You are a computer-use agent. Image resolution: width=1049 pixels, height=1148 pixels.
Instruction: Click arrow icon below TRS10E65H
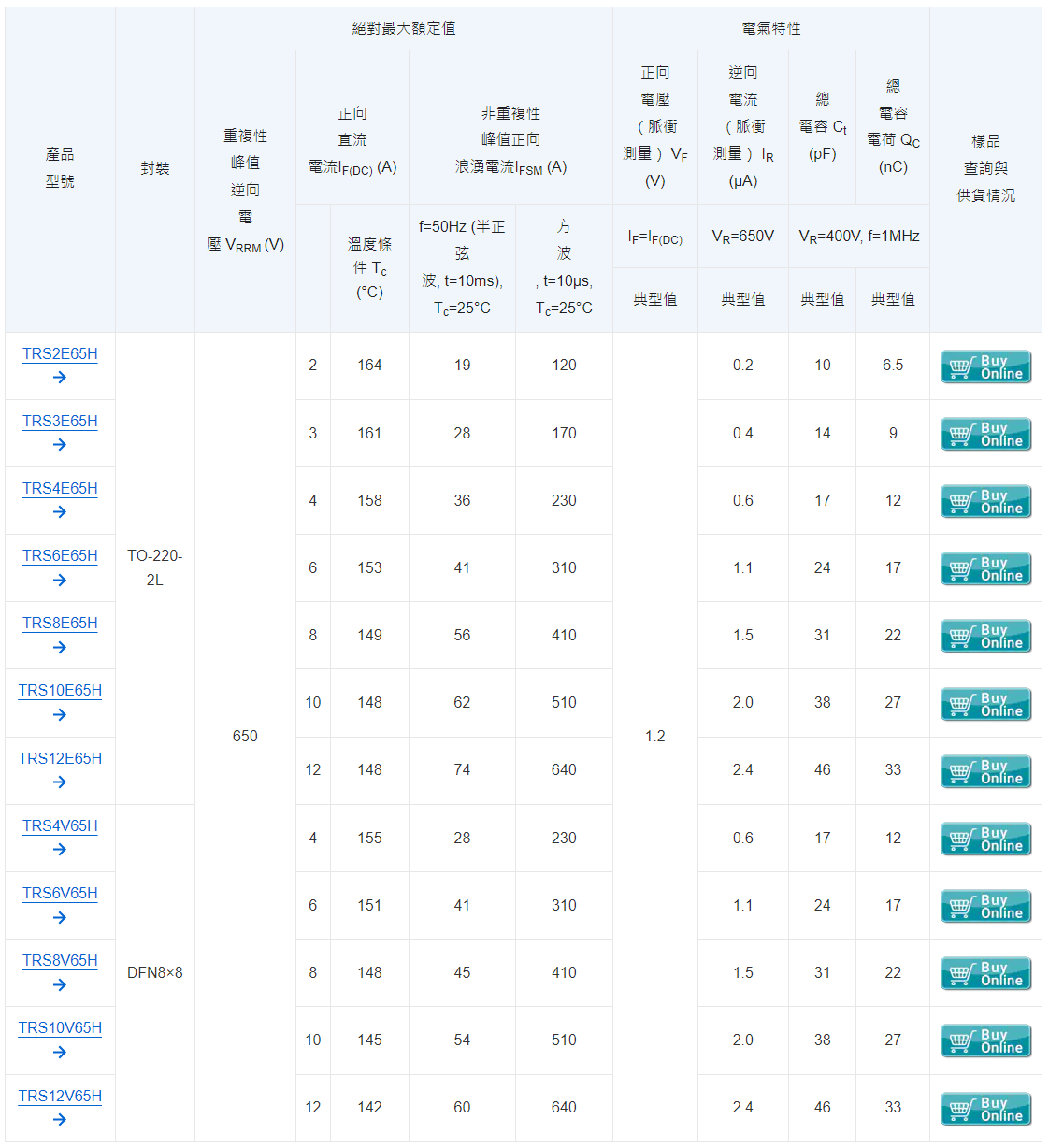[x=60, y=715]
